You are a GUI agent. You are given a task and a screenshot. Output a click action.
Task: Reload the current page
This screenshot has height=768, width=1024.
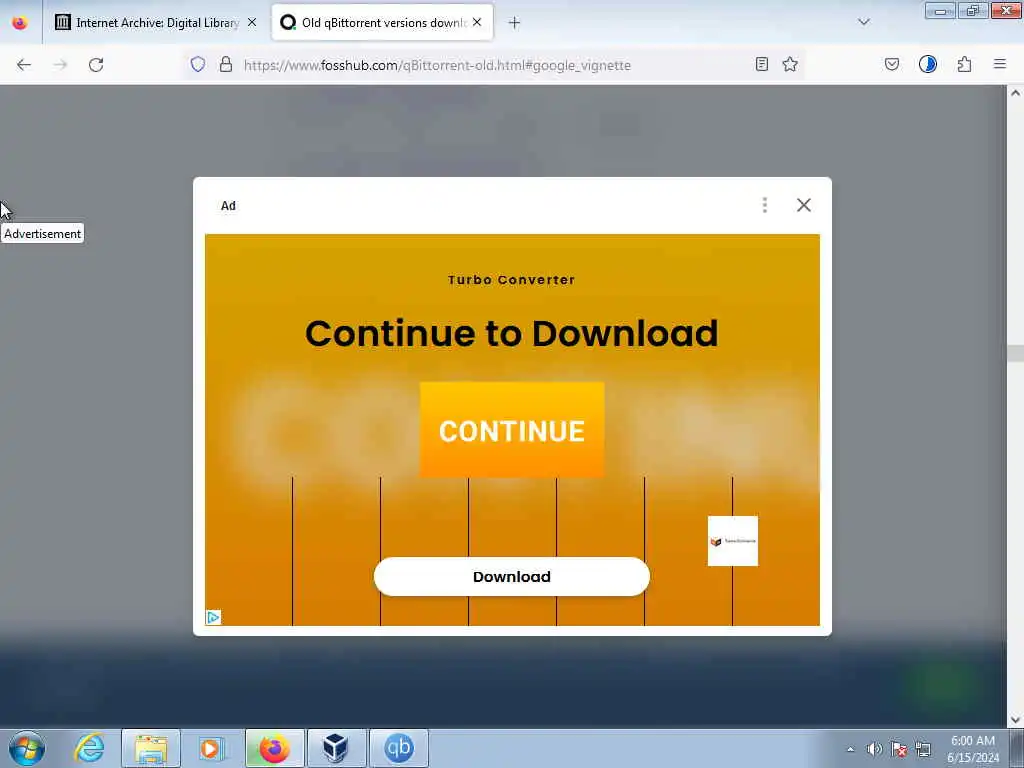pos(96,65)
